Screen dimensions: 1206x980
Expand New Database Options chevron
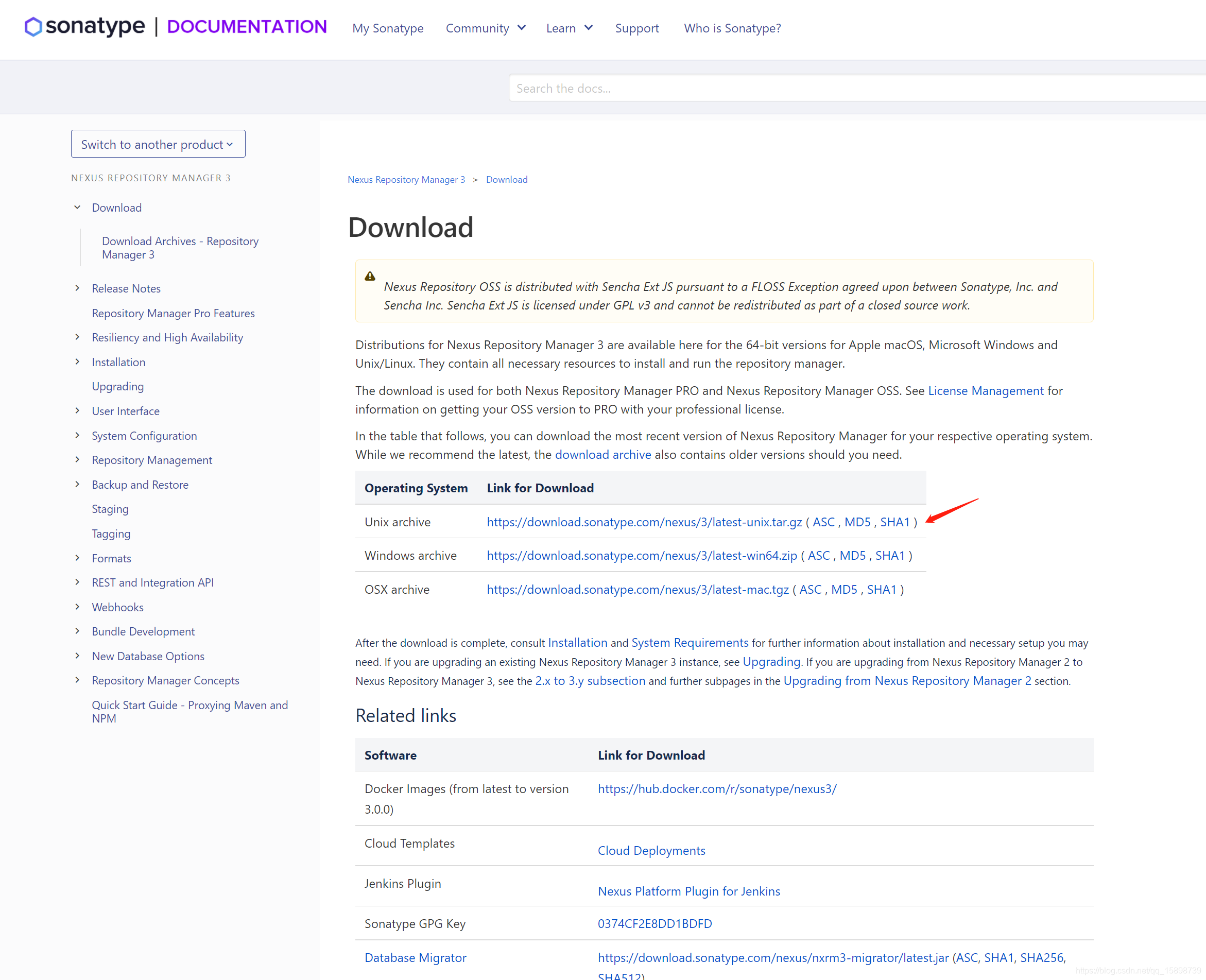pos(77,656)
